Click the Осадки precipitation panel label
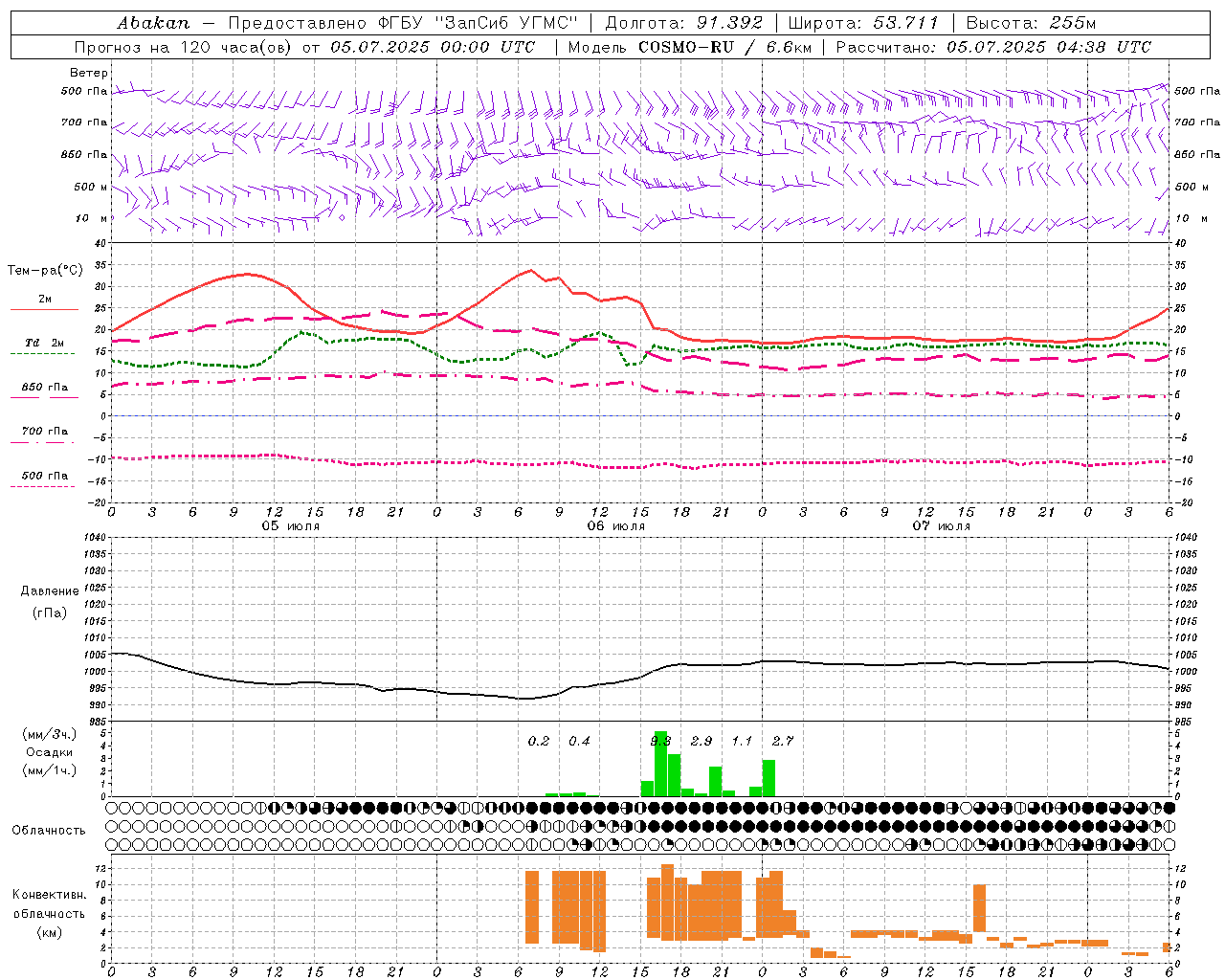 (50, 752)
